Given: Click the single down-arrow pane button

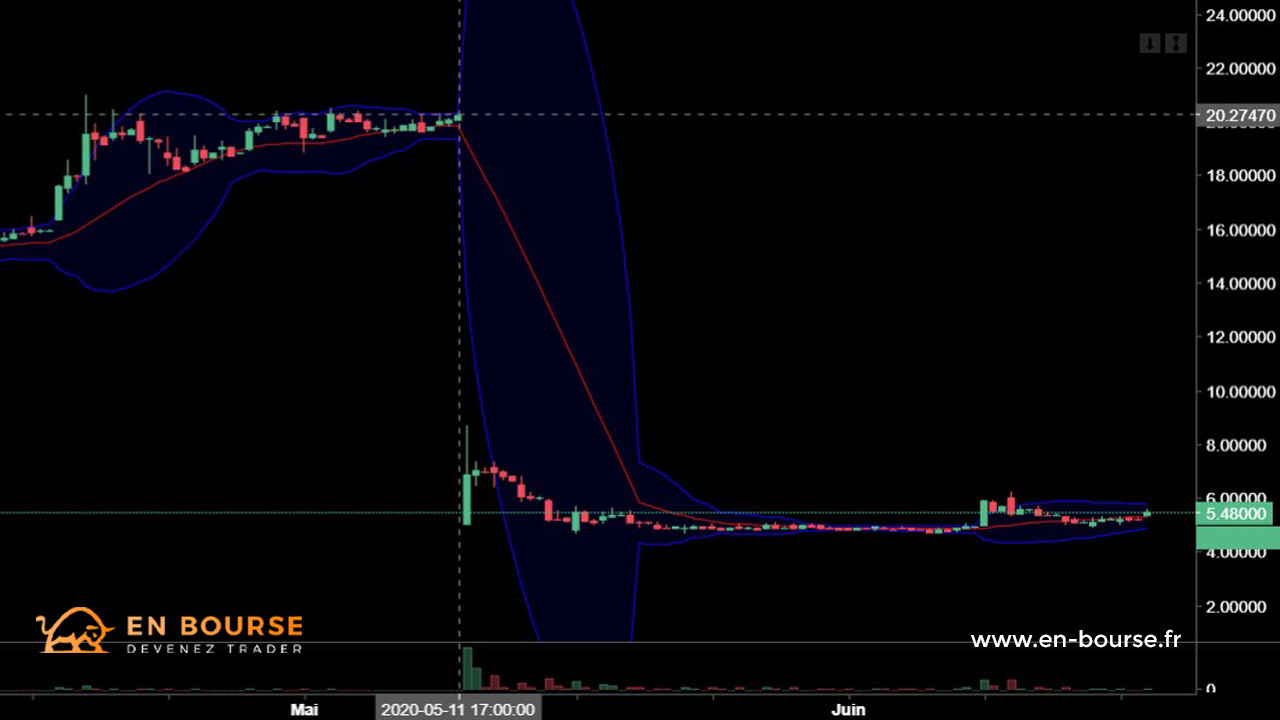Looking at the screenshot, I should point(1150,43).
